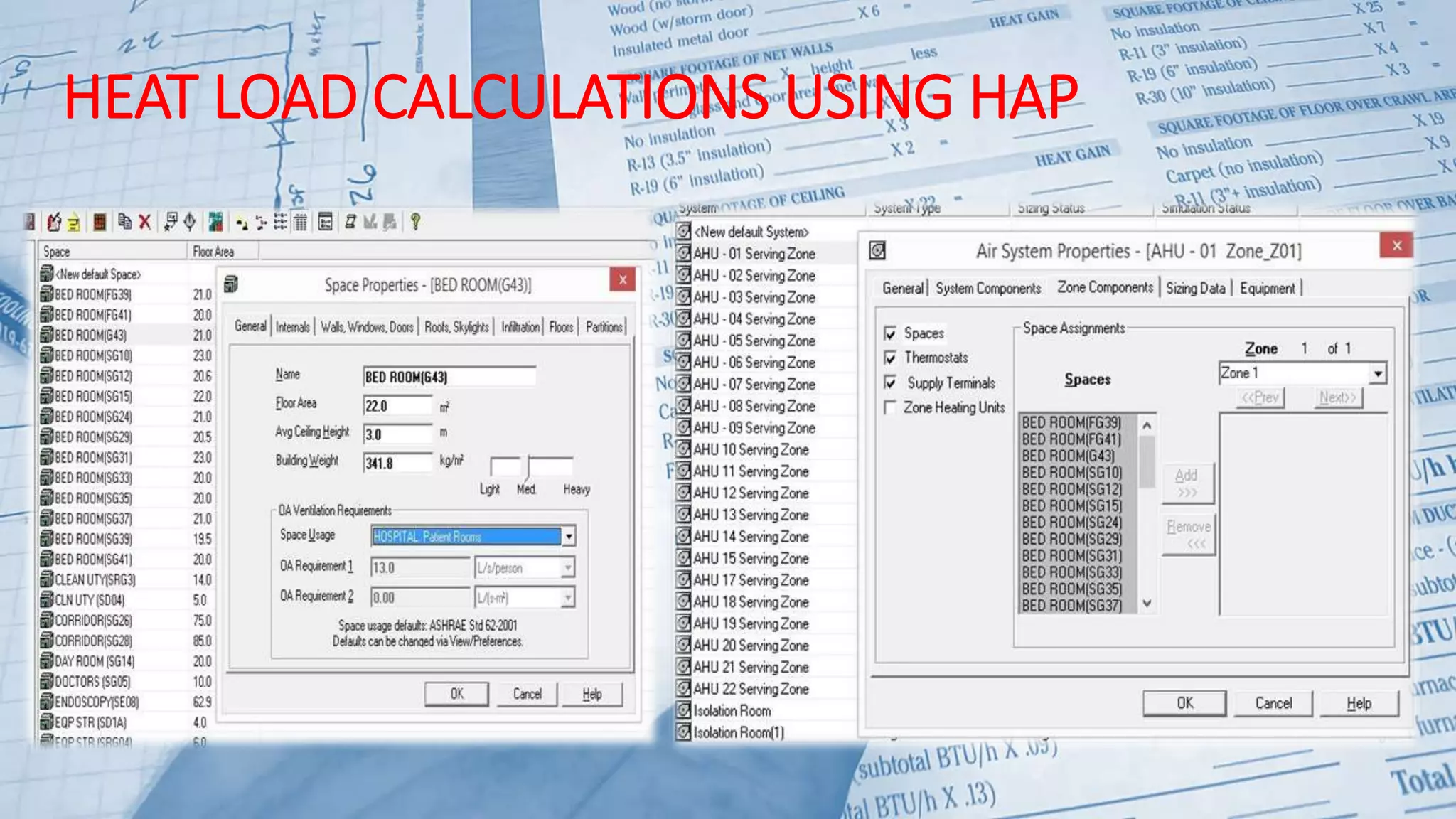
Task: Click Cancel in the Space Properties dialog
Action: [x=527, y=694]
